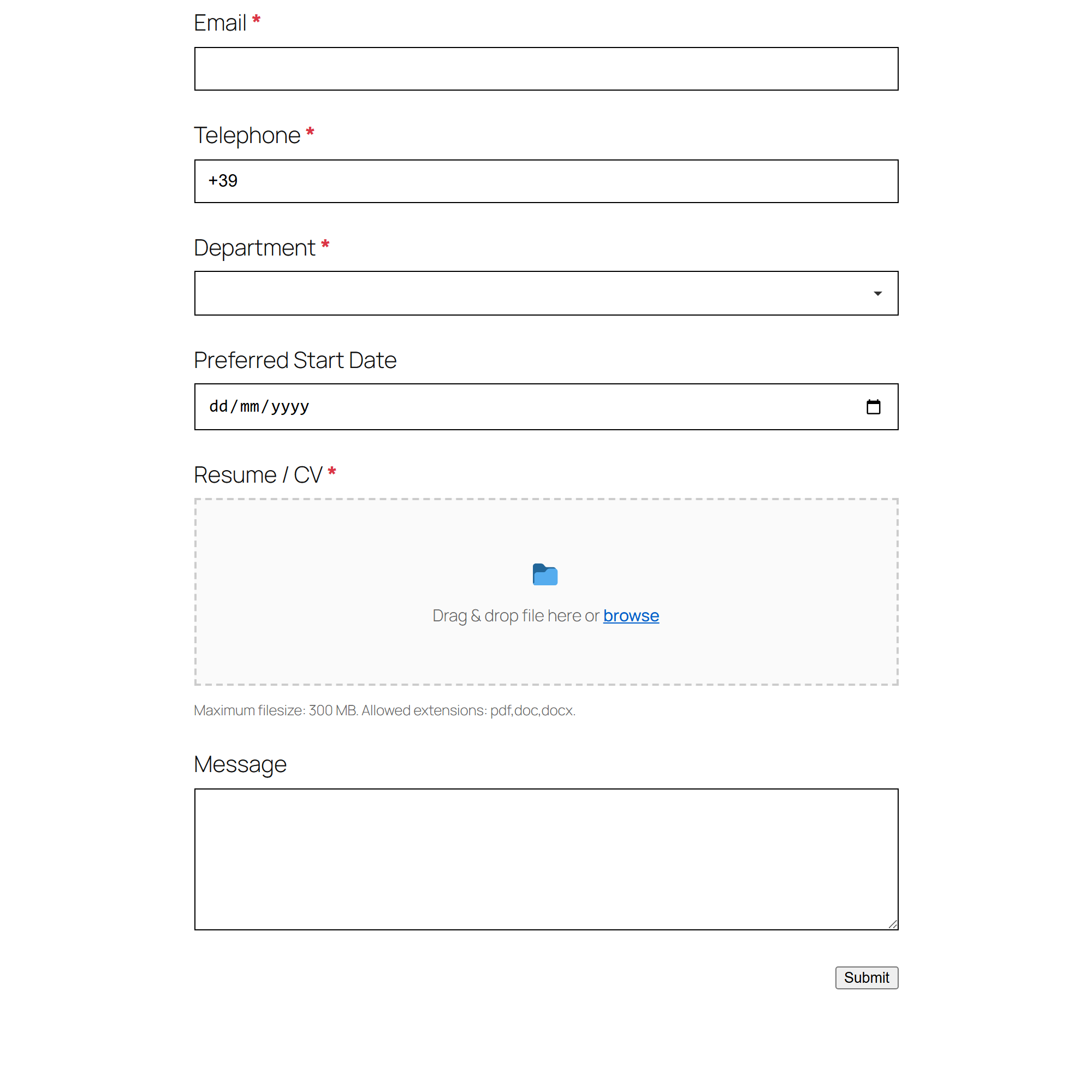Click the Email input field
This screenshot has height=1092, width=1092.
546,69
